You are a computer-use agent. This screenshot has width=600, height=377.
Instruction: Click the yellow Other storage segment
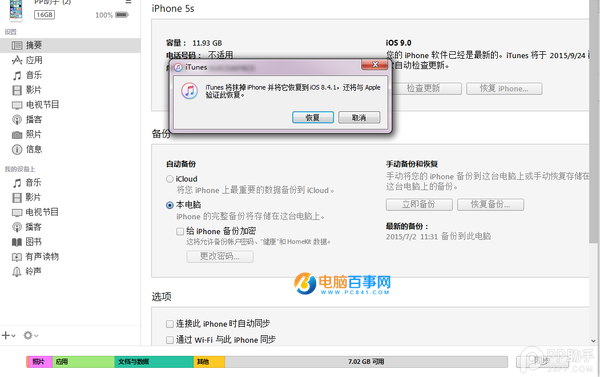[209, 362]
